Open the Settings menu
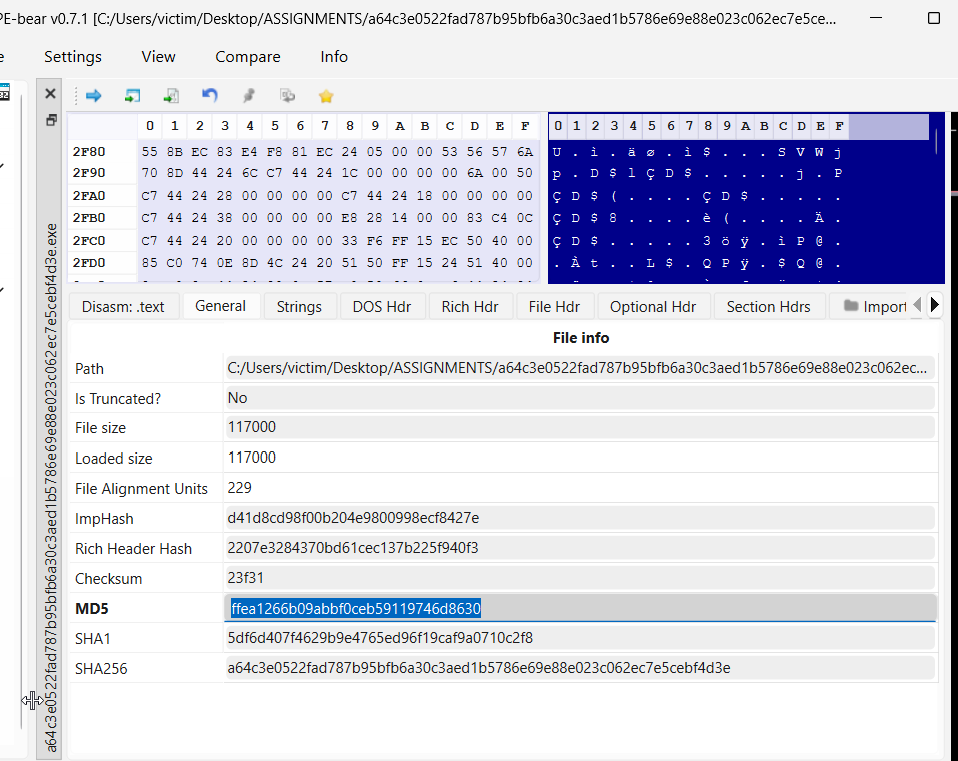This screenshot has height=761, width=958. 73,57
